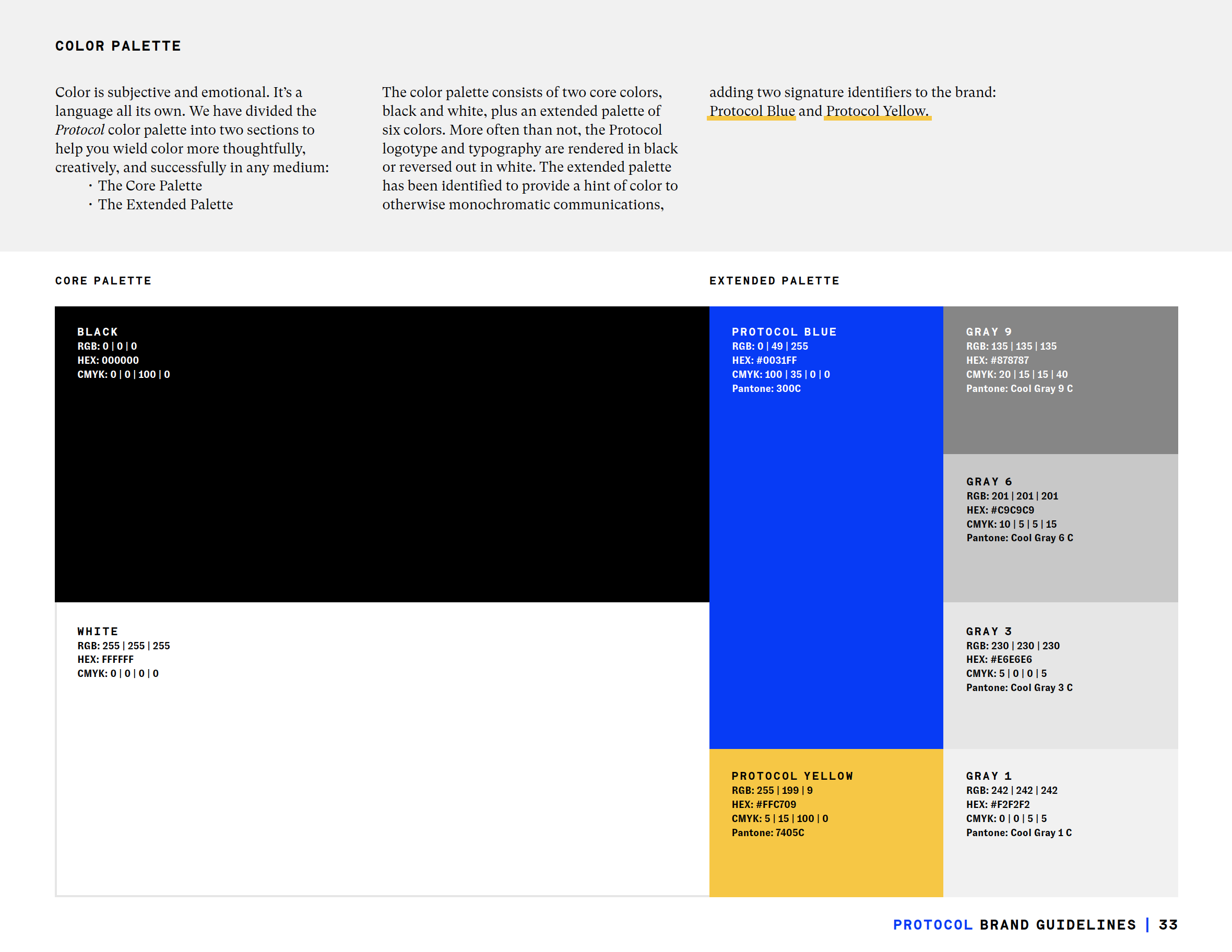Click 'CMYK: 0 | 0 | 100 | 0' value
This screenshot has width=1232, height=952.
[124, 374]
